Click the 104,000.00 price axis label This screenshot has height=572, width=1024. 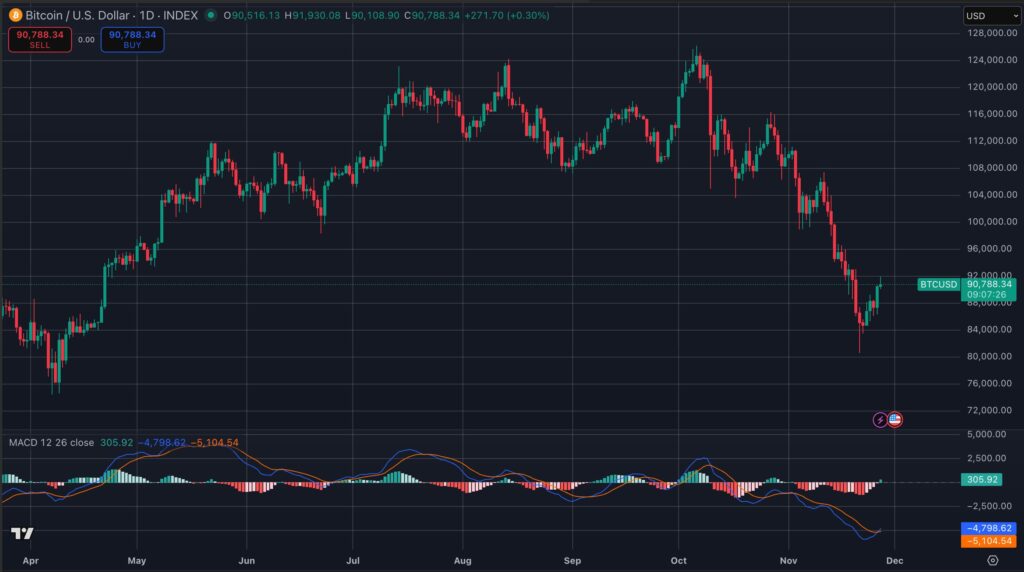[992, 195]
